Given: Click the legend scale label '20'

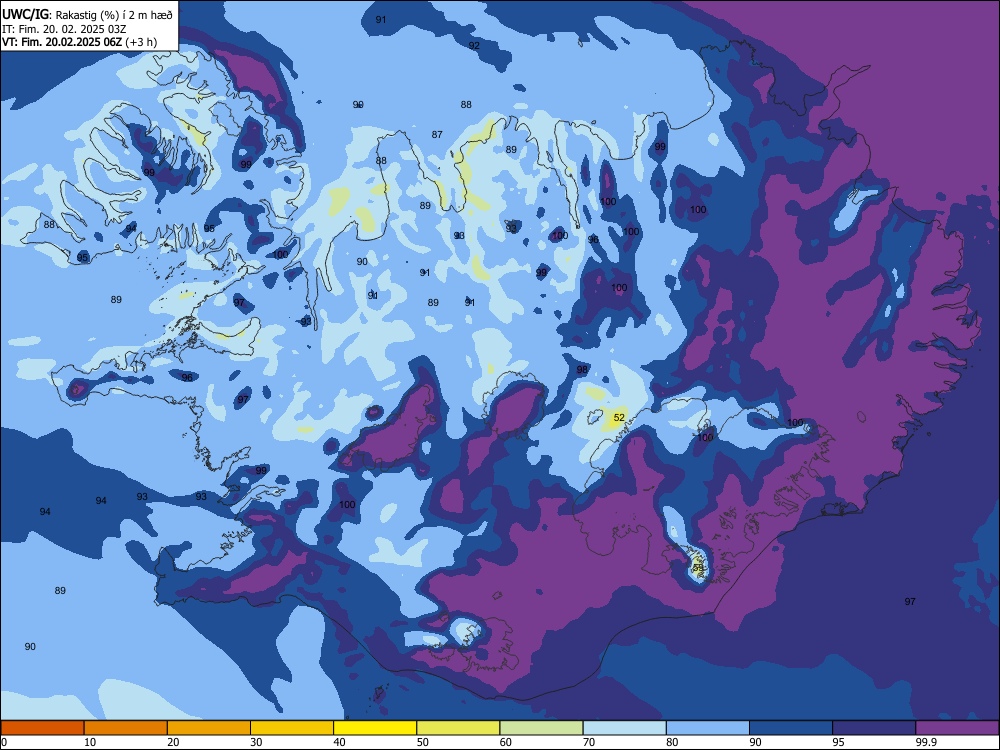Looking at the screenshot, I should pos(173,742).
